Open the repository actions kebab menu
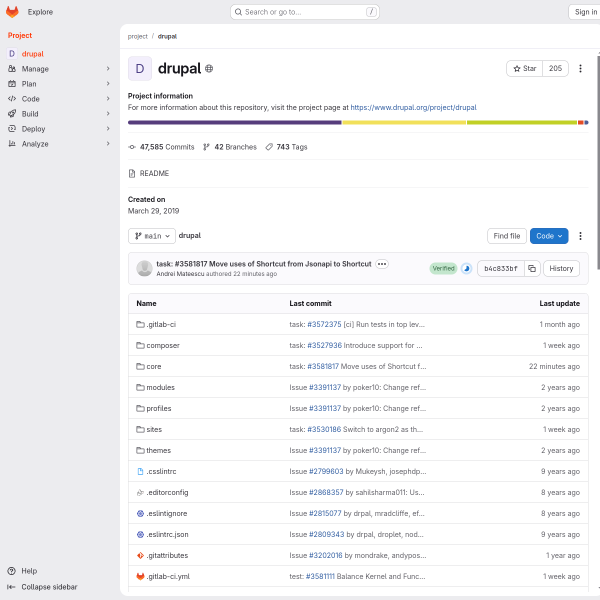Screen dimensions: 600x600 580,236
